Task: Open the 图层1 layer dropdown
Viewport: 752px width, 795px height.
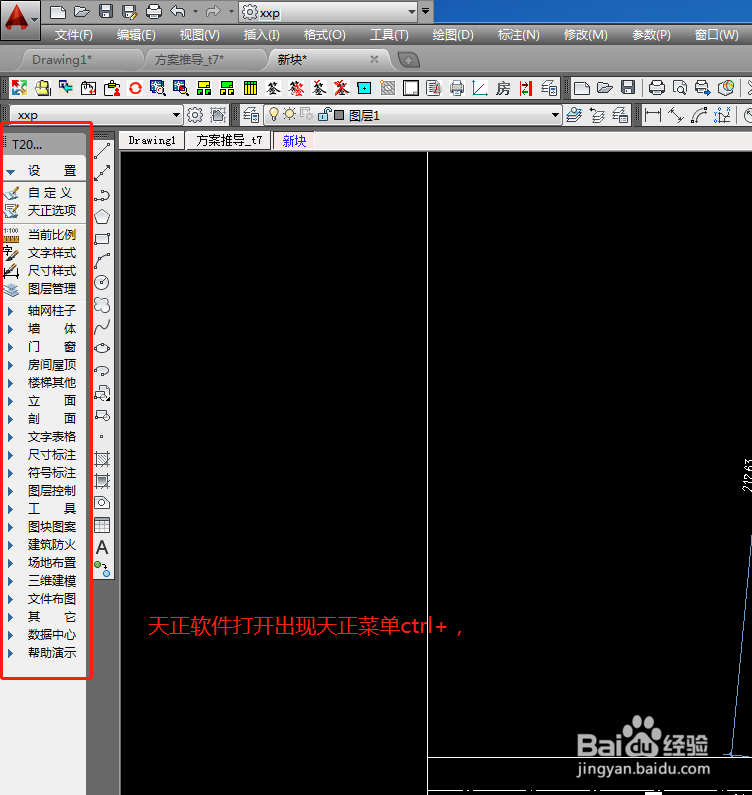Action: click(555, 115)
